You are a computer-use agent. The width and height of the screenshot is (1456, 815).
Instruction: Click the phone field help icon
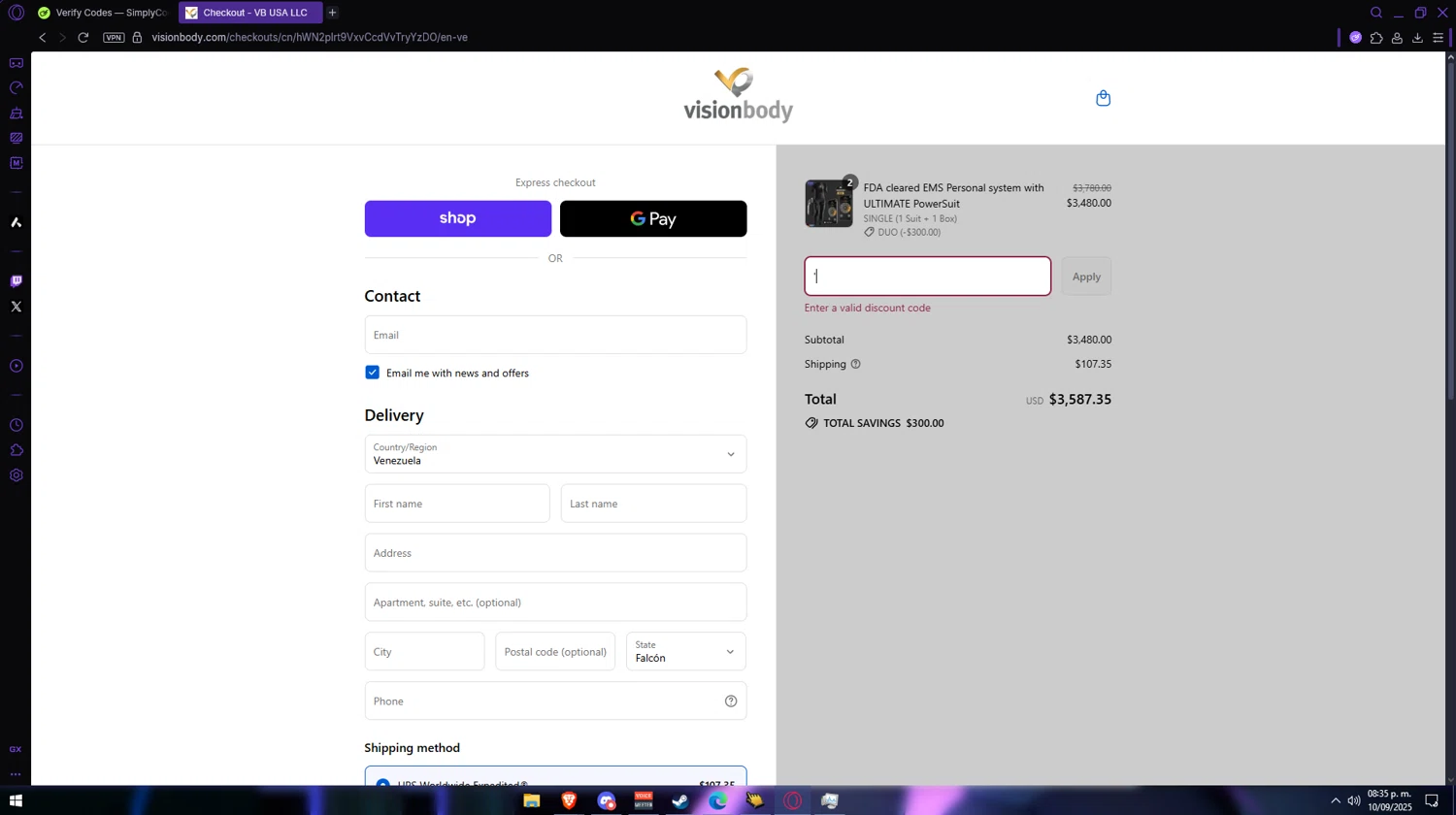pyautogui.click(x=731, y=701)
